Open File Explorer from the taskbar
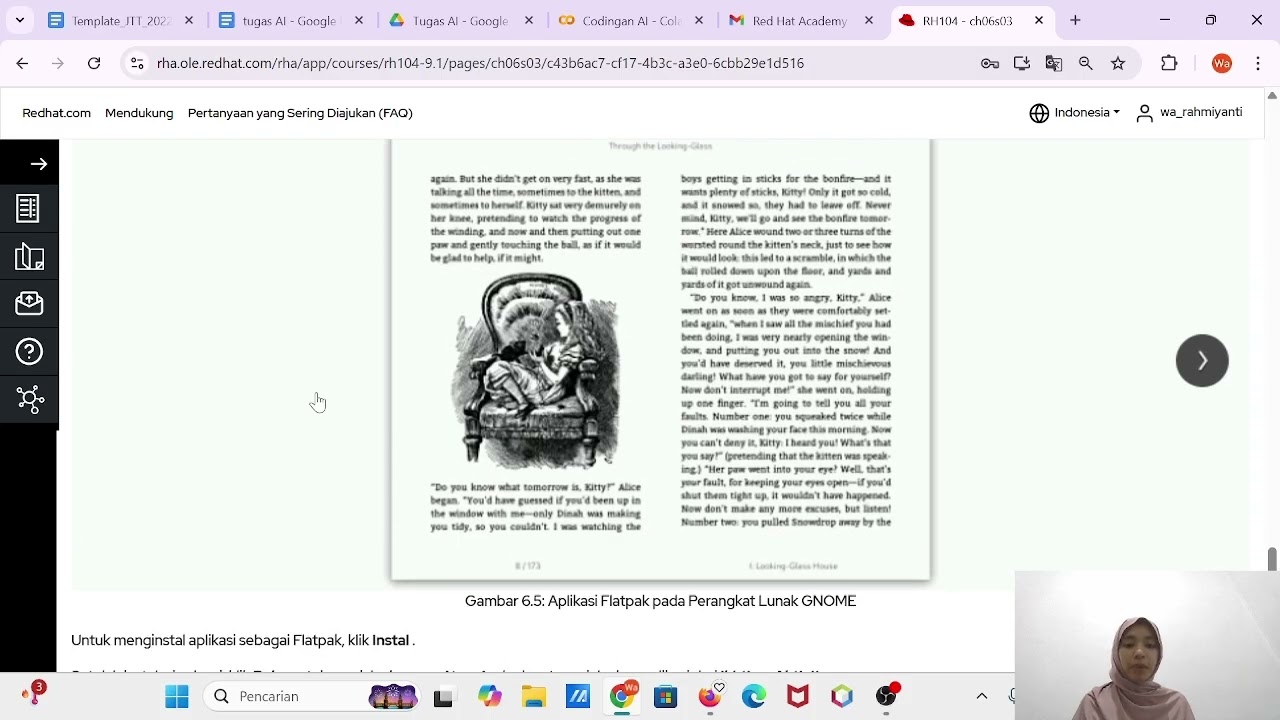This screenshot has height=720, width=1280. 533,696
